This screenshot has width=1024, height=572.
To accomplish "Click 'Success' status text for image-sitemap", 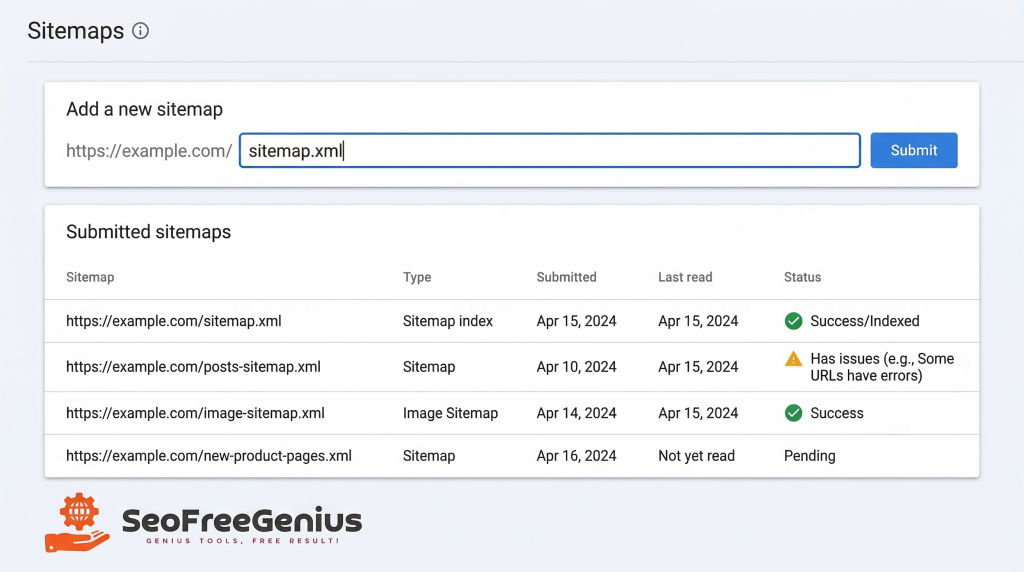I will tap(837, 413).
